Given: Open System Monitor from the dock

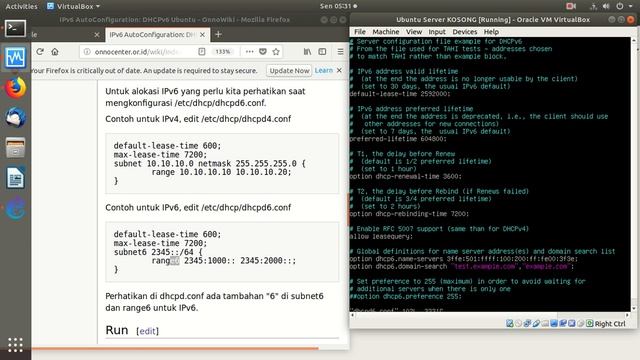Looking at the screenshot, I should 15,58.
